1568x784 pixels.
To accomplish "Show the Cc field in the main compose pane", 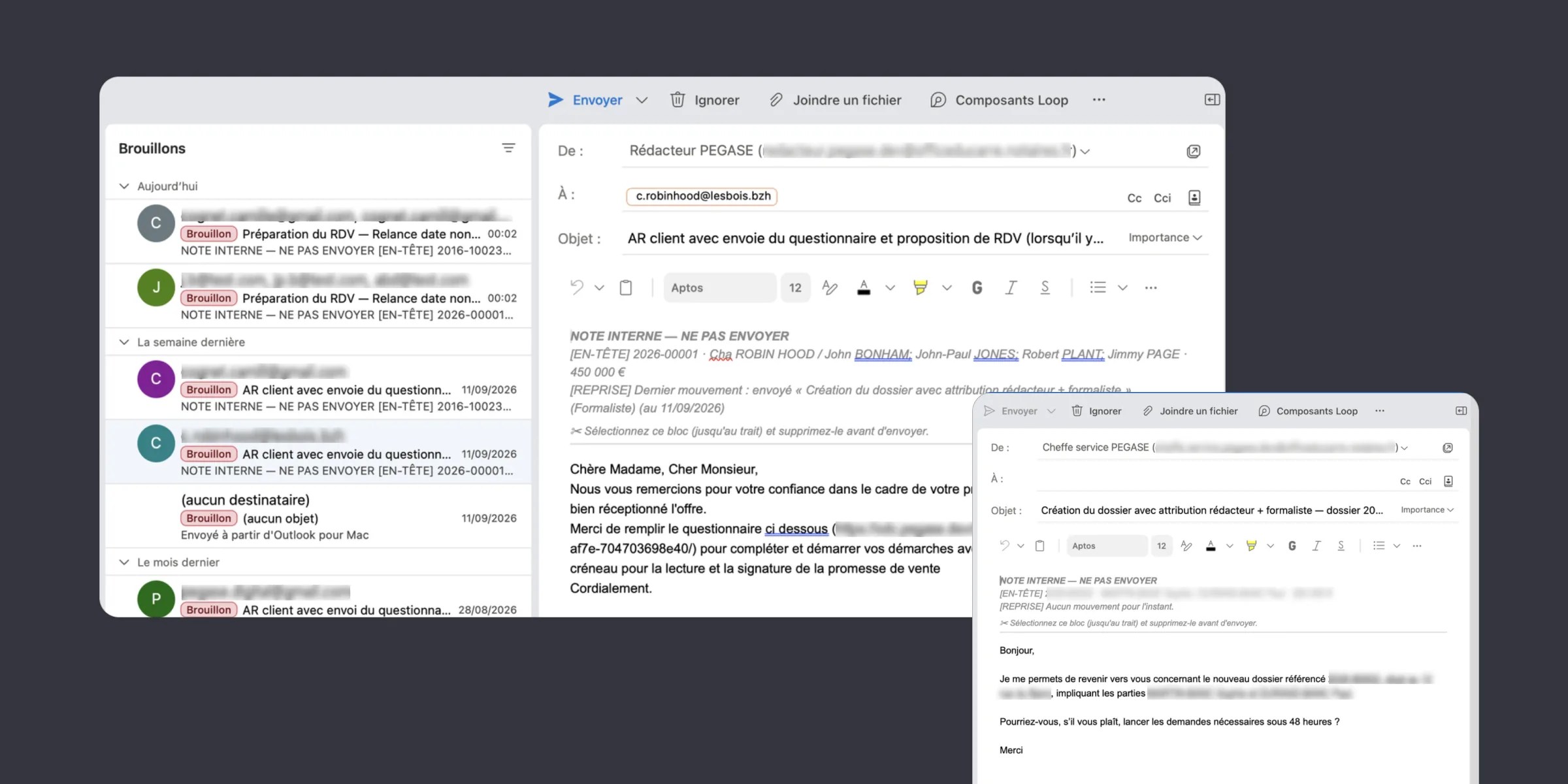I will (1134, 198).
